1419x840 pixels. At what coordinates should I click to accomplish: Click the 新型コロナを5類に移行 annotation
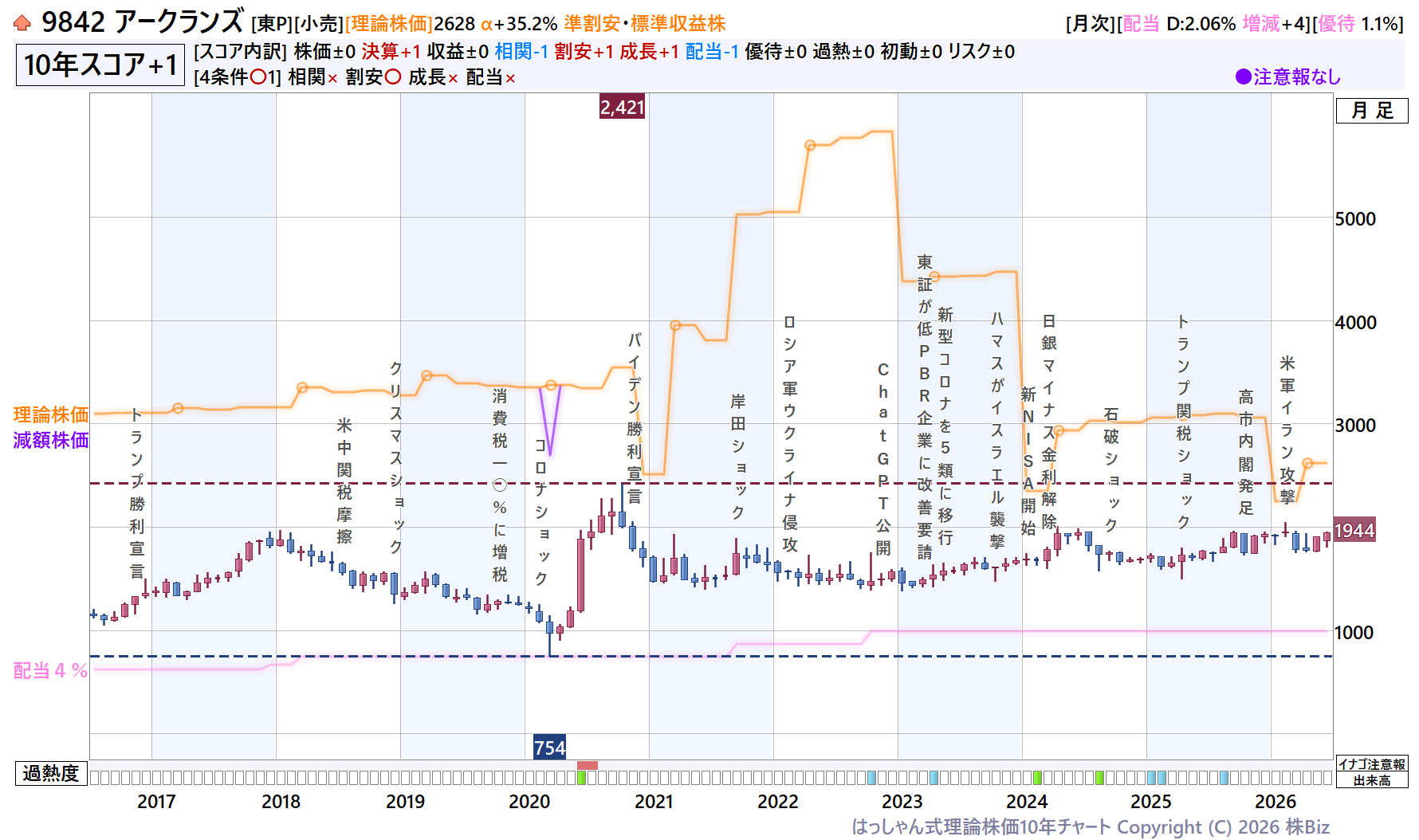945,426
